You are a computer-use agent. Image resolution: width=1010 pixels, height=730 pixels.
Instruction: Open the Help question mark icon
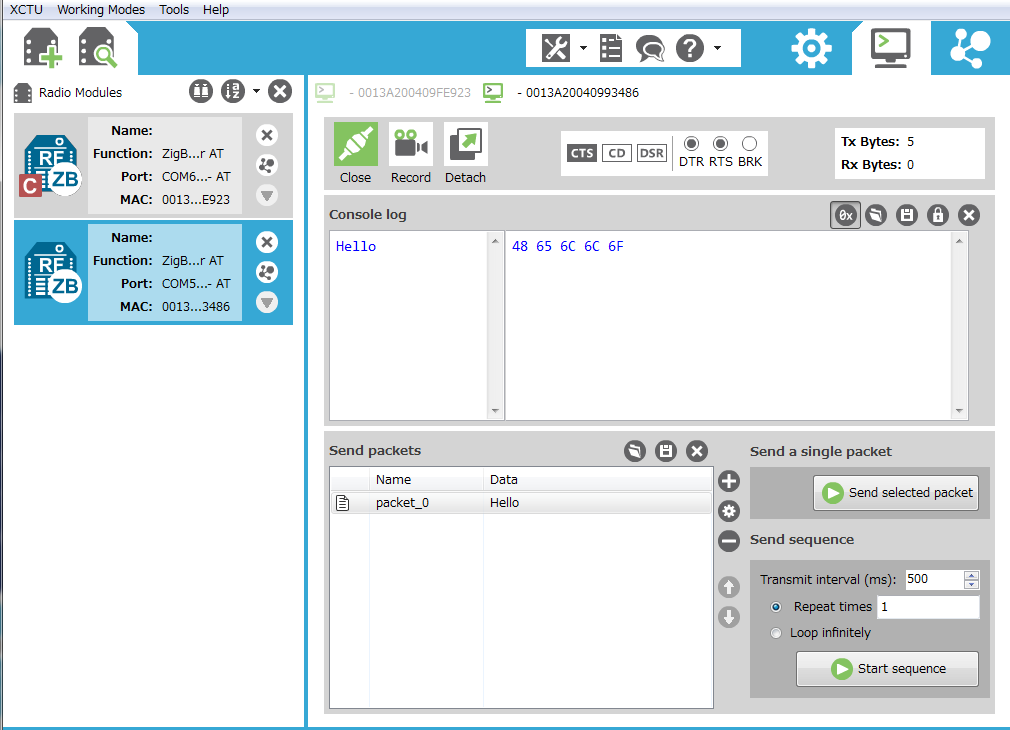tap(690, 48)
